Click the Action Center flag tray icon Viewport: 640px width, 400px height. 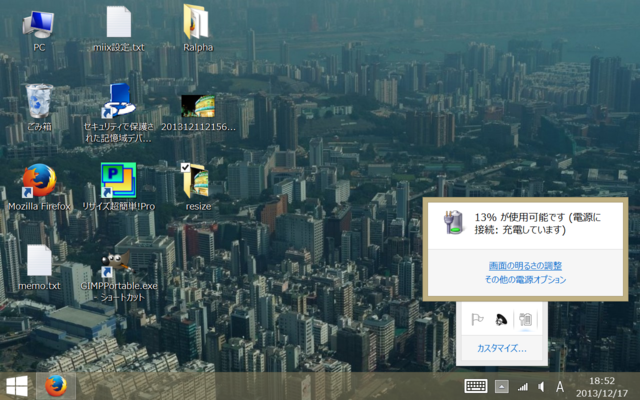[477, 319]
